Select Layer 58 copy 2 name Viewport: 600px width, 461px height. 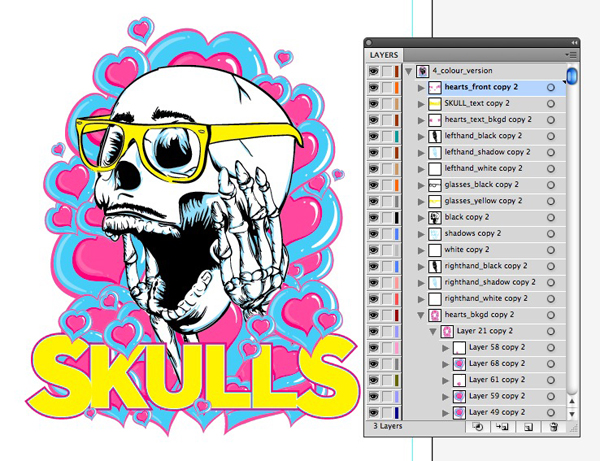point(497,347)
